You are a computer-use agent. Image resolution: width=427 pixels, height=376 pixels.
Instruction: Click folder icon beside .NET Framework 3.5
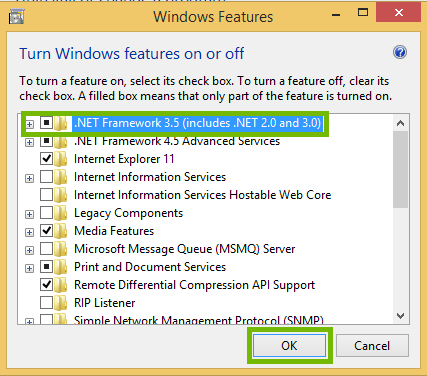[61, 123]
